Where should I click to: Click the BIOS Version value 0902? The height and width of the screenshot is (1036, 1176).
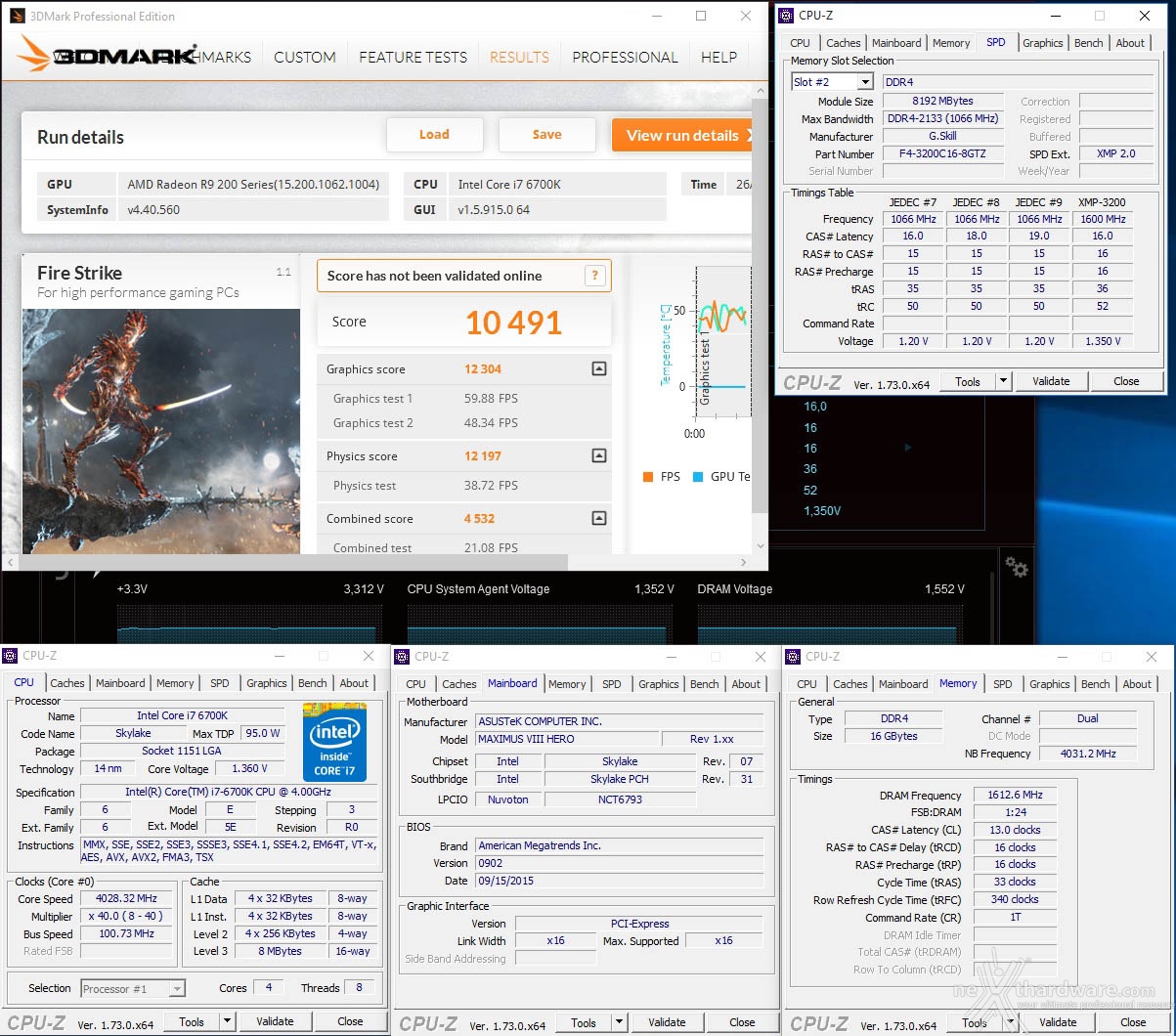[x=619, y=863]
